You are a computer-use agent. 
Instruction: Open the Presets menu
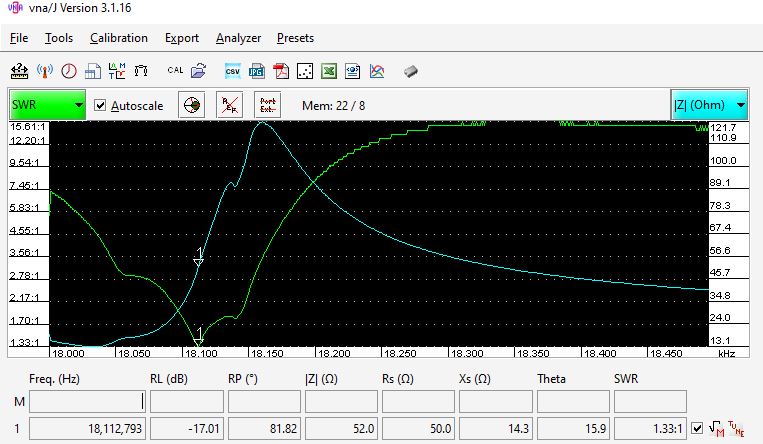(x=295, y=38)
